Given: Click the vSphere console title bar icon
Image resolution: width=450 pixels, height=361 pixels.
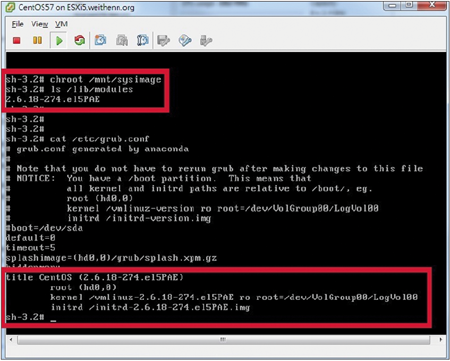Looking at the screenshot, I should (10, 7).
